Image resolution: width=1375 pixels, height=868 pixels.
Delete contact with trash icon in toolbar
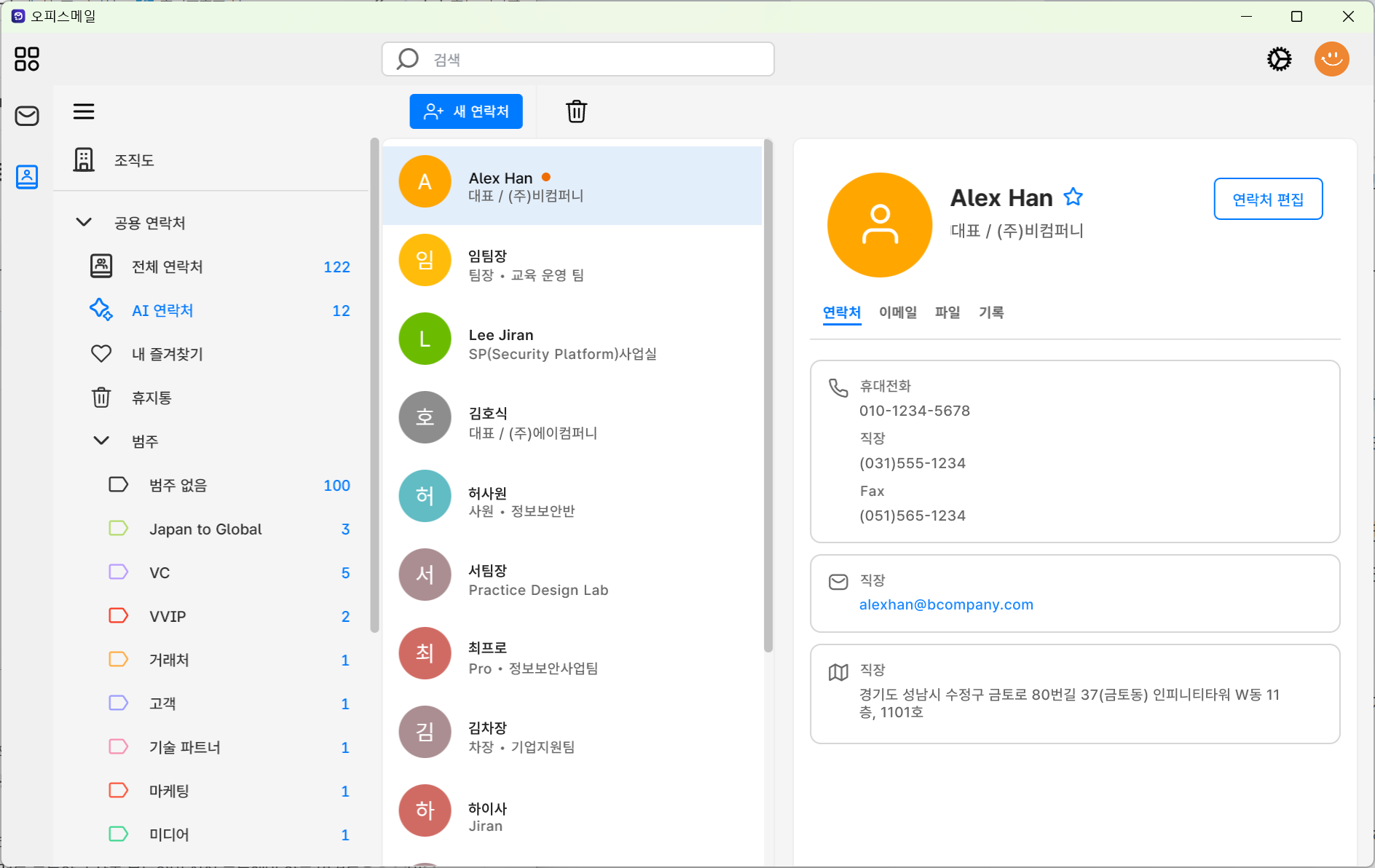(x=576, y=111)
